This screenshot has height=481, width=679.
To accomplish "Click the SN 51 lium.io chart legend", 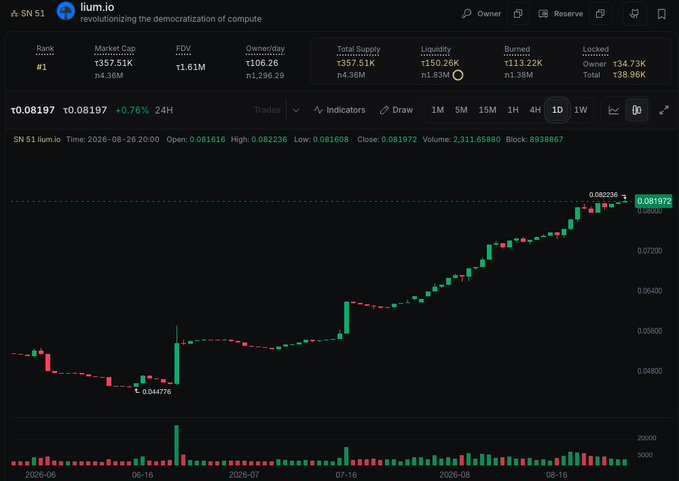I will tap(37, 139).
